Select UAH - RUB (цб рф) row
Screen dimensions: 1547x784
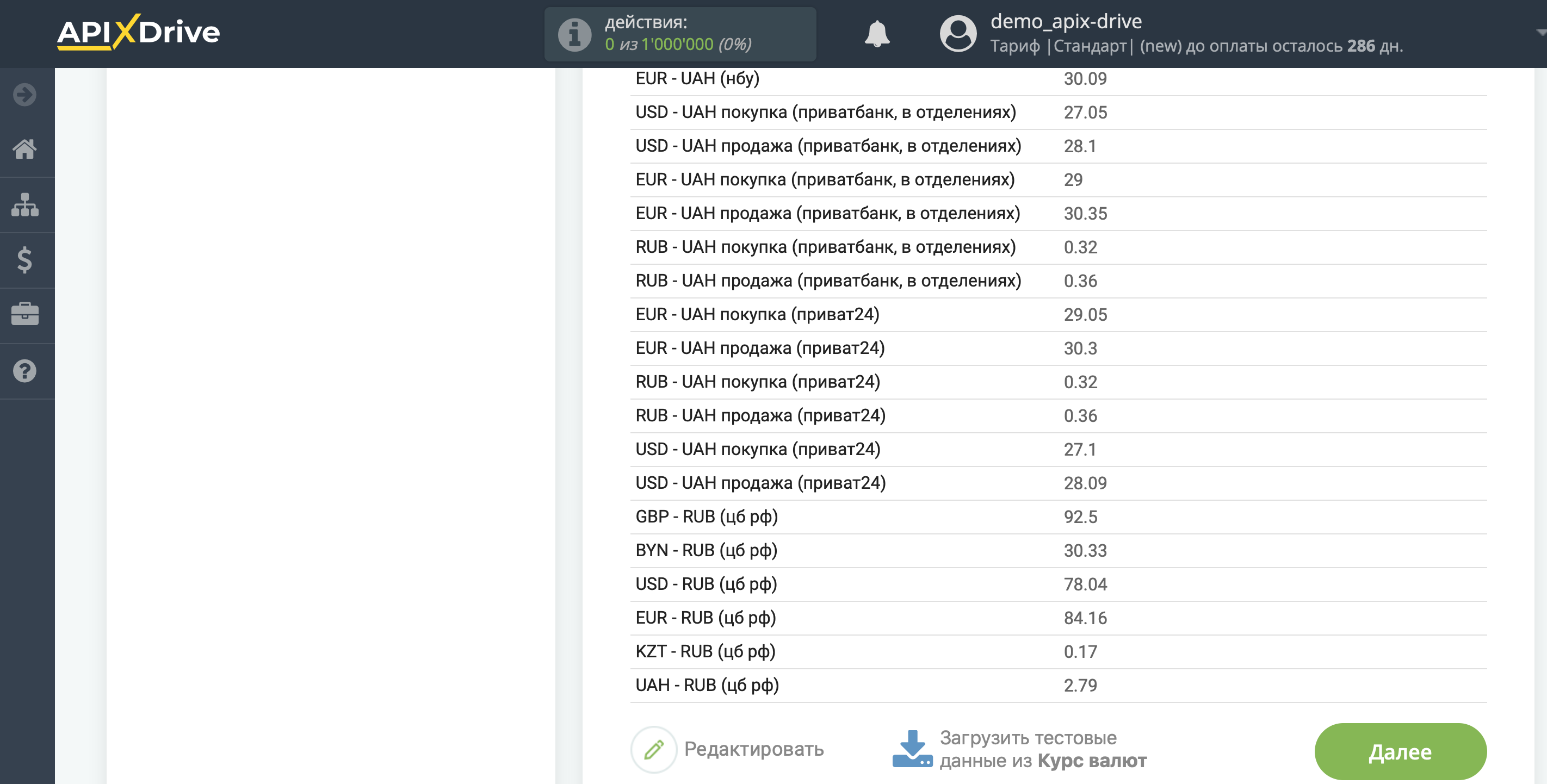[1058, 685]
